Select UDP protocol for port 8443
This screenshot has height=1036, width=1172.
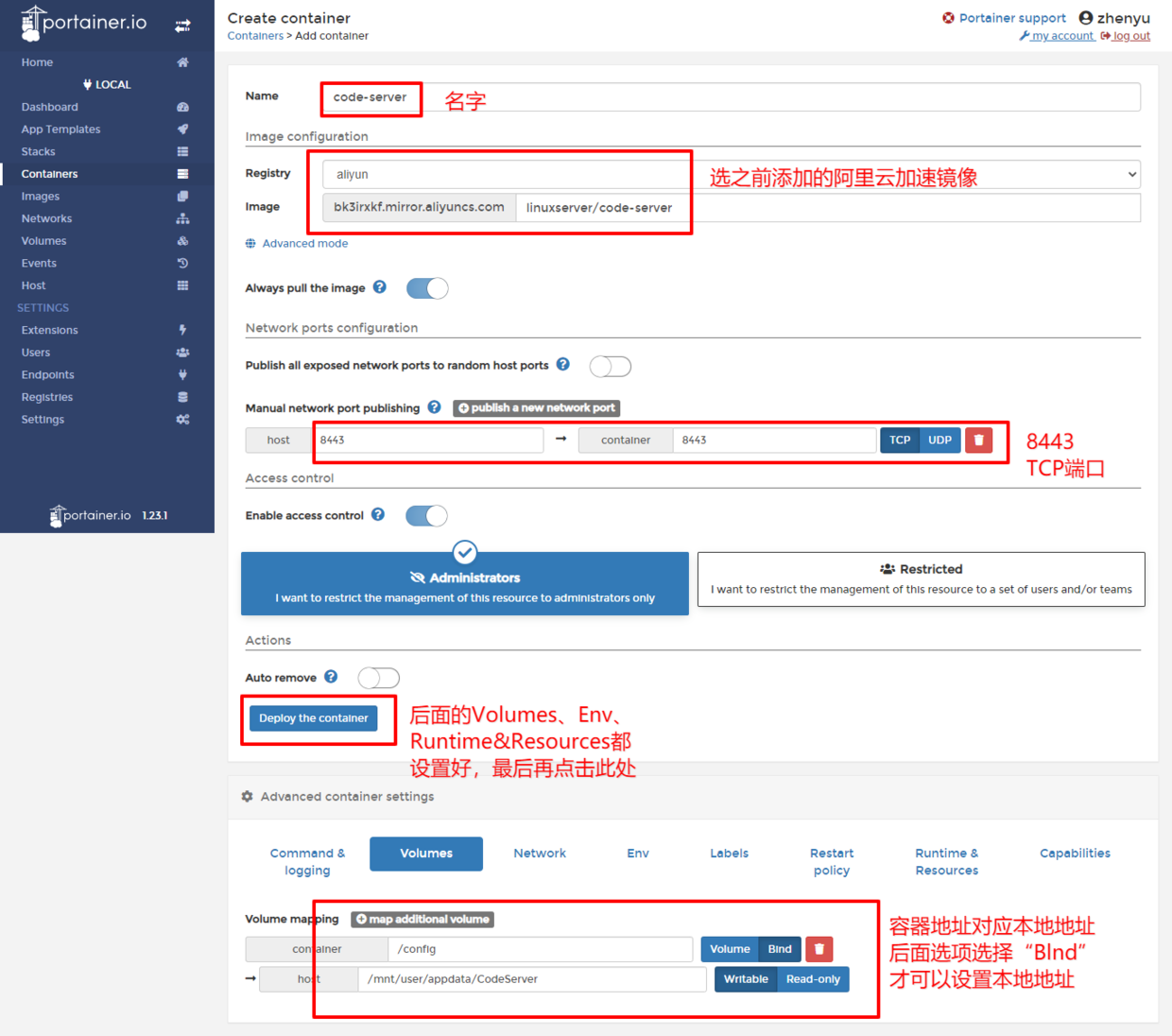(939, 440)
